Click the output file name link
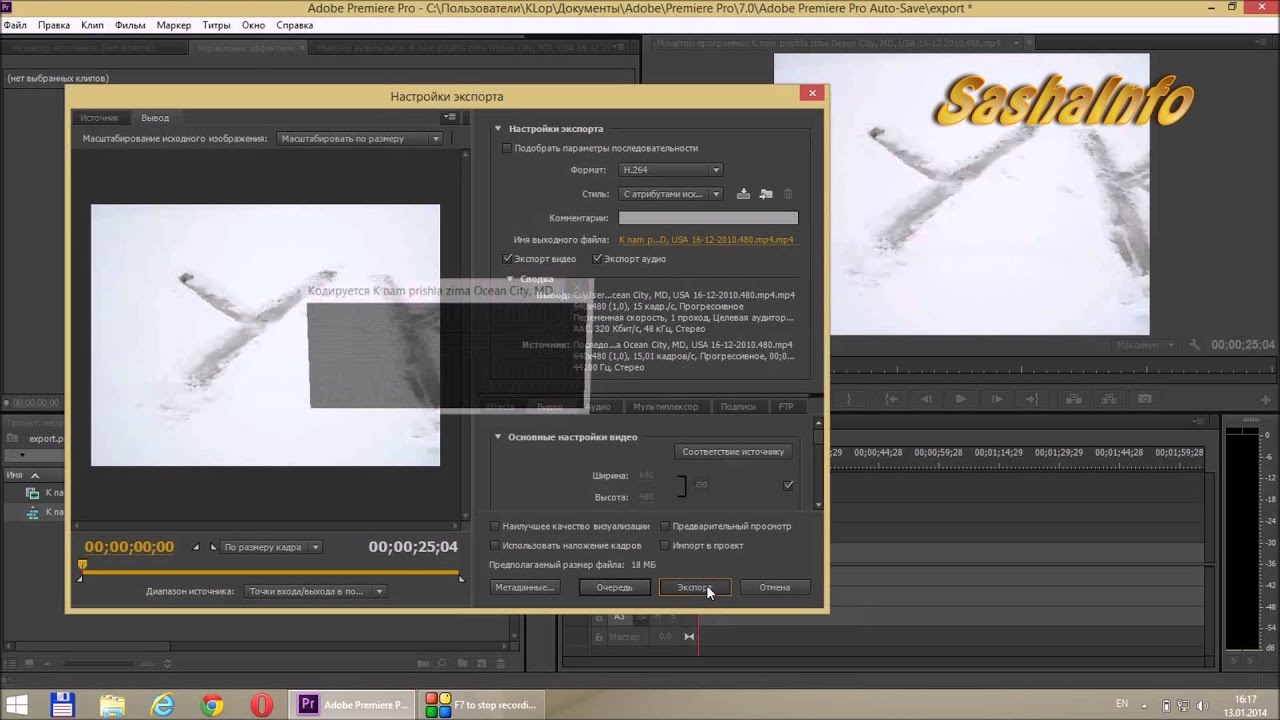The width and height of the screenshot is (1280, 720). [x=706, y=240]
